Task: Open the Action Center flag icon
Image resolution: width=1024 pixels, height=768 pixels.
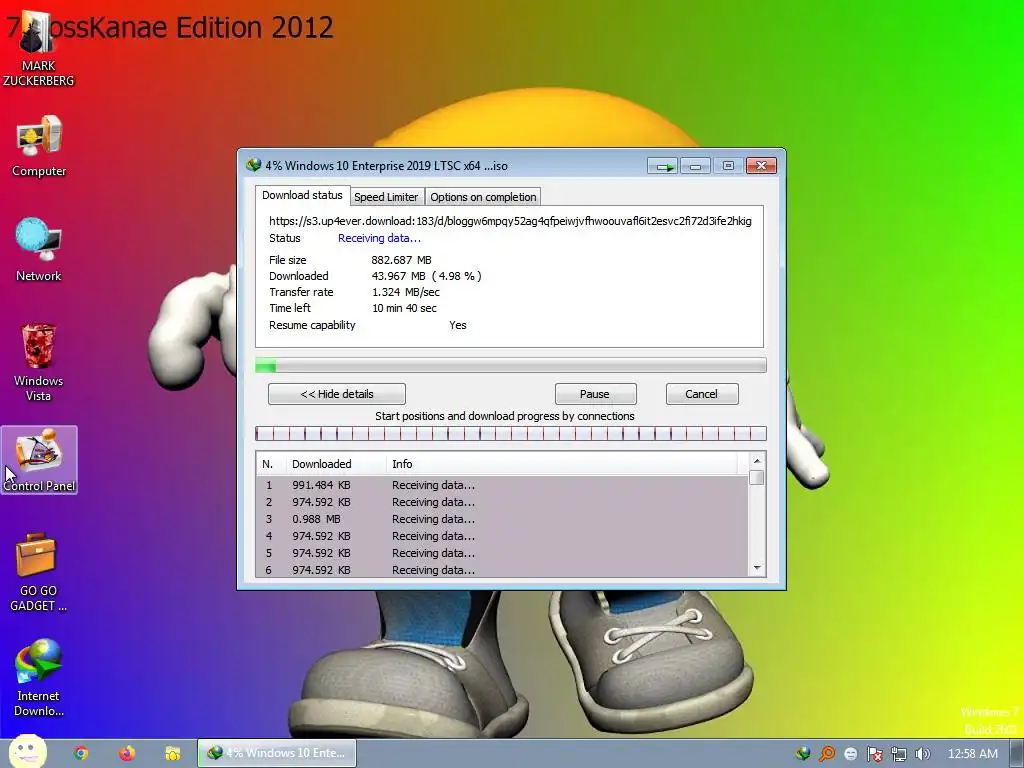Action: click(874, 754)
